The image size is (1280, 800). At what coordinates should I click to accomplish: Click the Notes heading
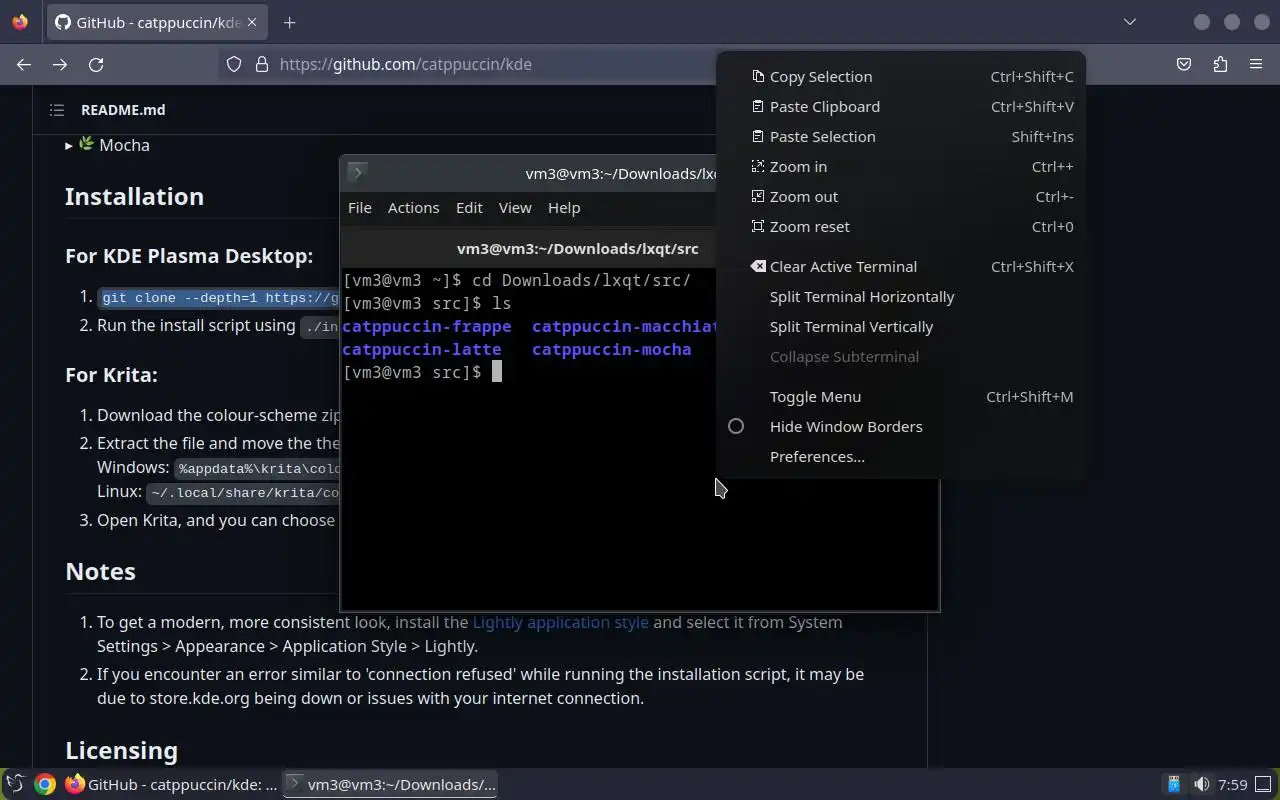(x=100, y=571)
